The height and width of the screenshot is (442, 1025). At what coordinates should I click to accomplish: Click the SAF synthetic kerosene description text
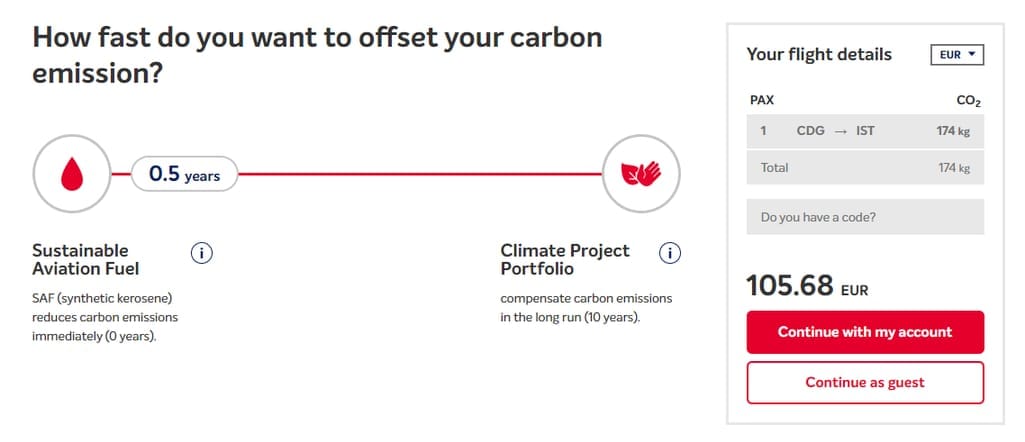(x=105, y=318)
